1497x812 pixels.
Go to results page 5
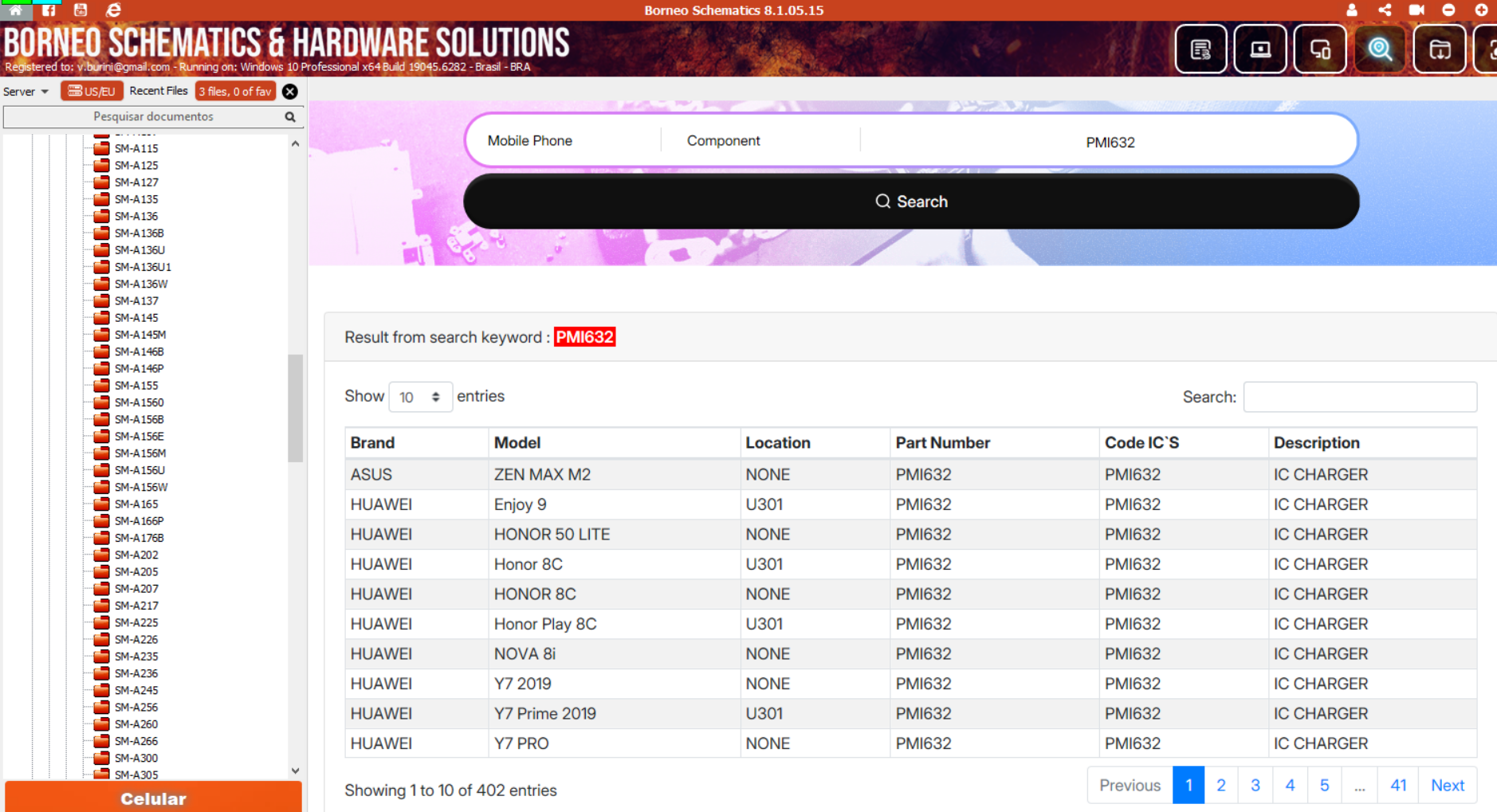1324,786
